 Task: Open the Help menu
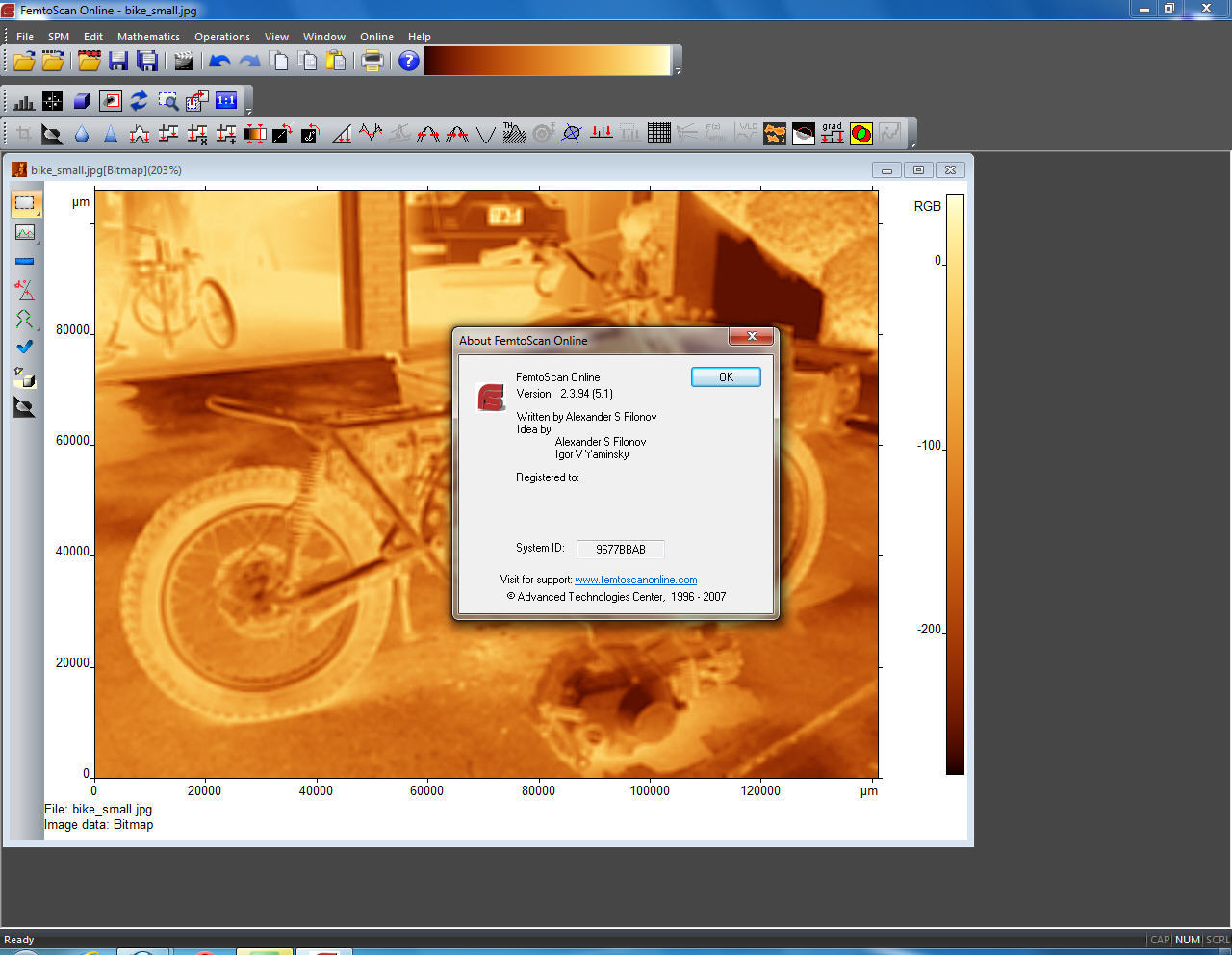click(x=420, y=37)
